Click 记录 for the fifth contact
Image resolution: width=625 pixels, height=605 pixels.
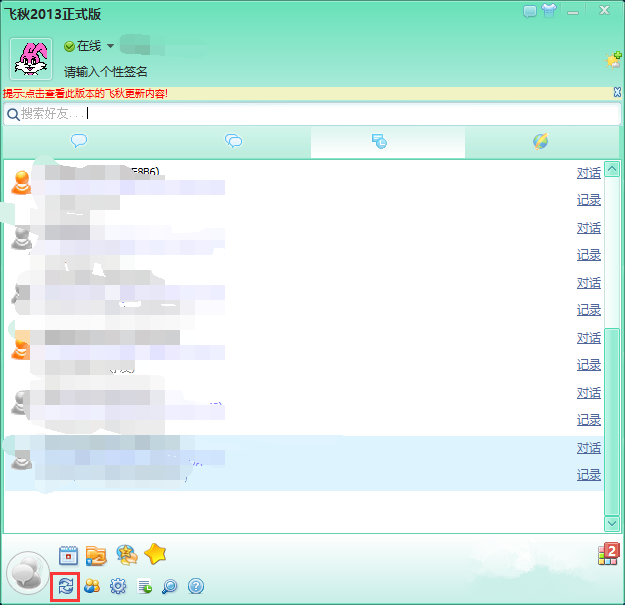tap(589, 420)
